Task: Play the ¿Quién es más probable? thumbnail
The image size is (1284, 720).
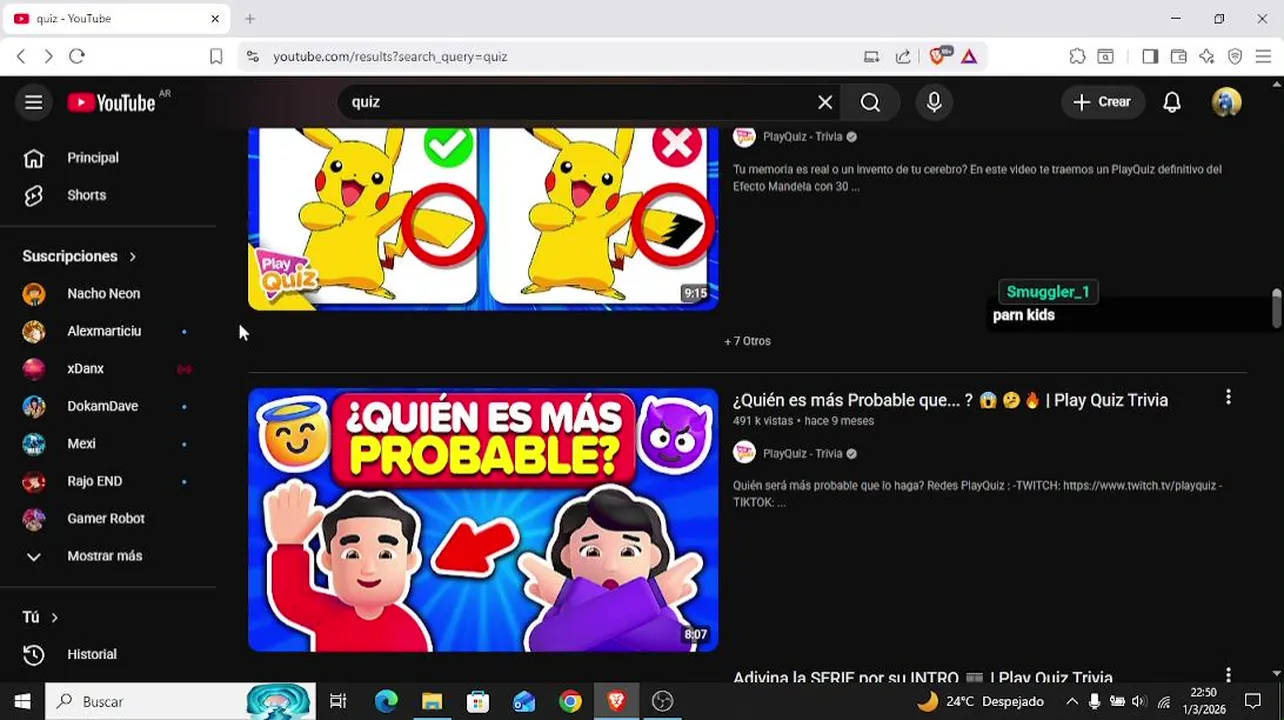Action: 483,520
